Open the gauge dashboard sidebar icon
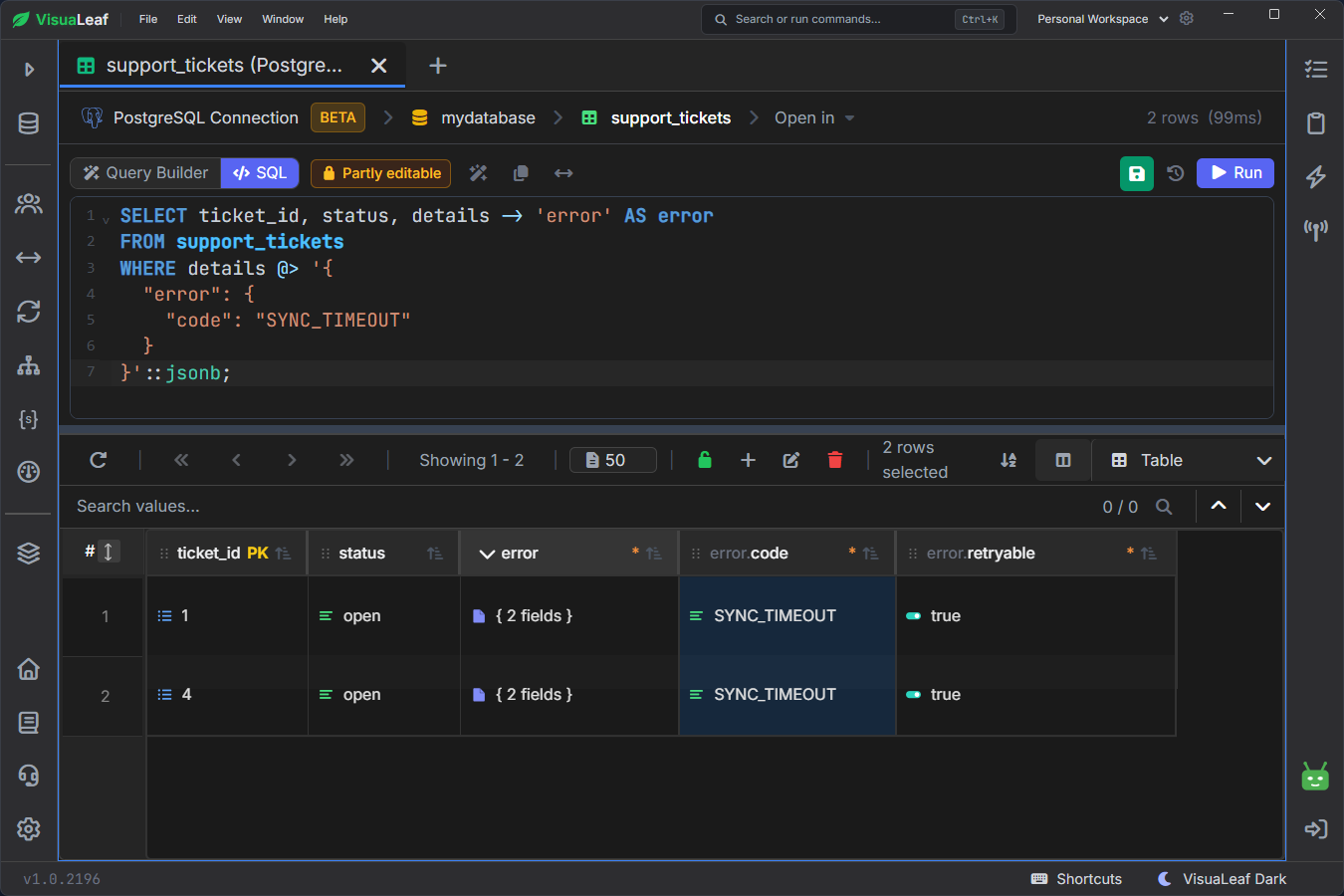Viewport: 1344px width, 896px height. [29, 472]
